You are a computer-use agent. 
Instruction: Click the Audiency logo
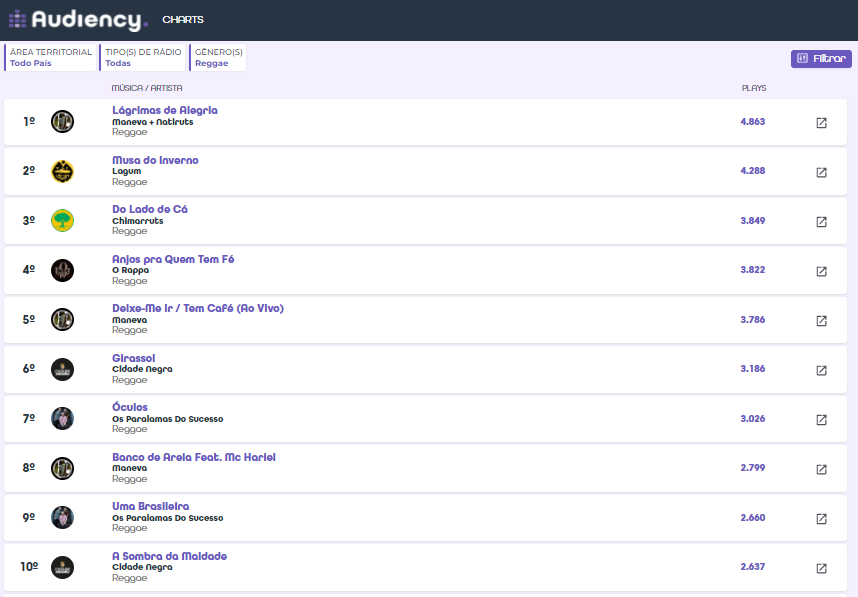[x=78, y=20]
